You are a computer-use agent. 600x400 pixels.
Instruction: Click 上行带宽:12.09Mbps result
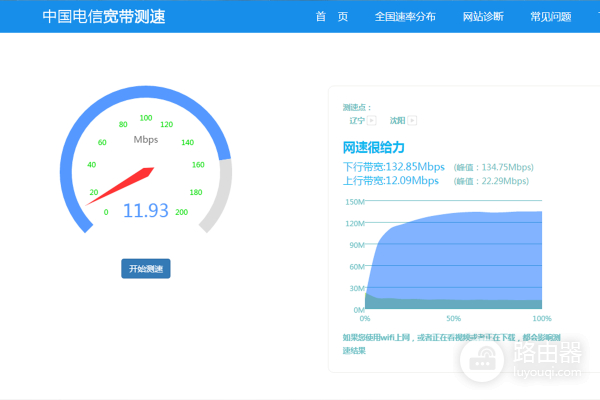pos(391,180)
